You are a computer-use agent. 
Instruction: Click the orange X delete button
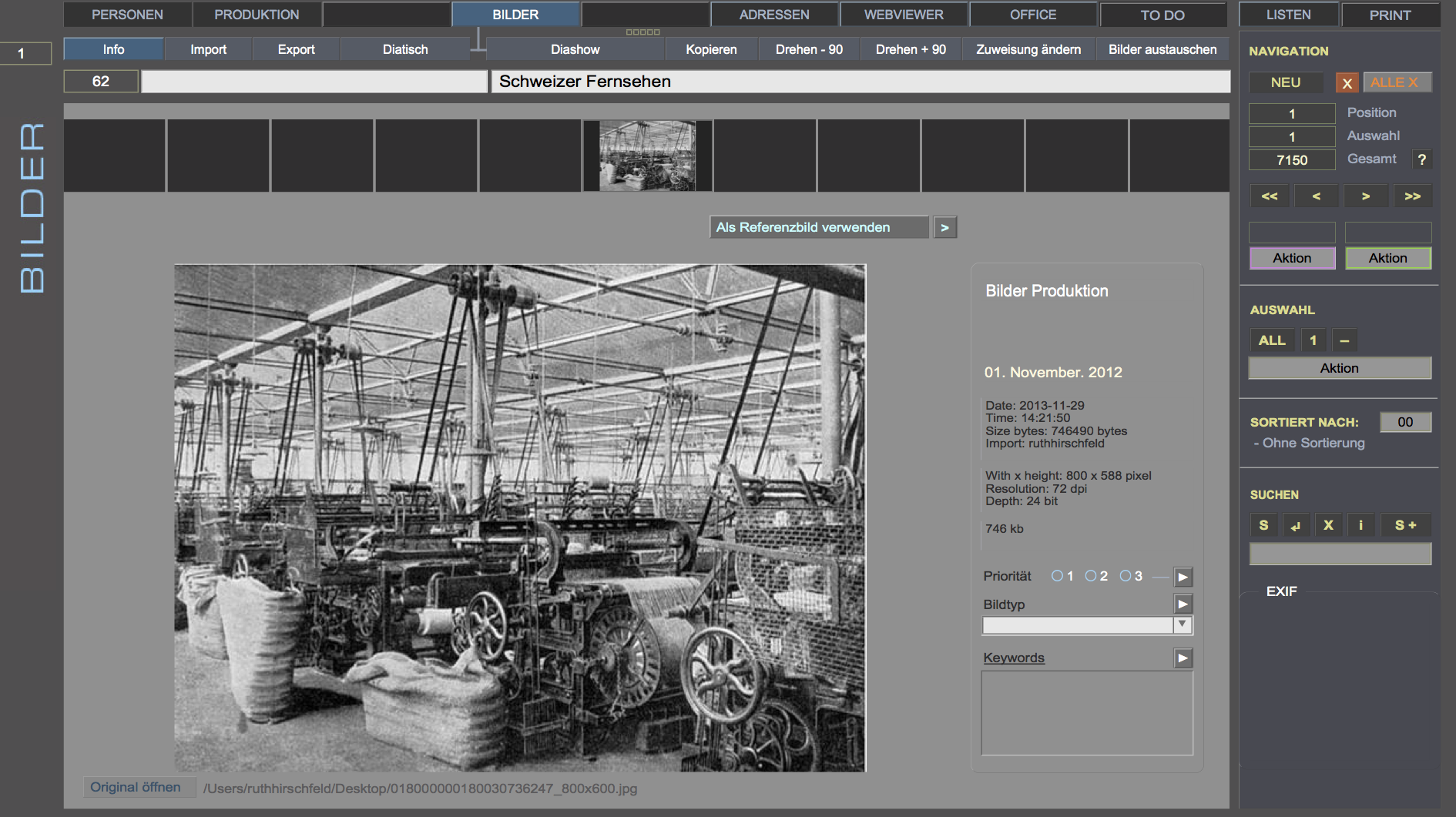click(x=1347, y=83)
